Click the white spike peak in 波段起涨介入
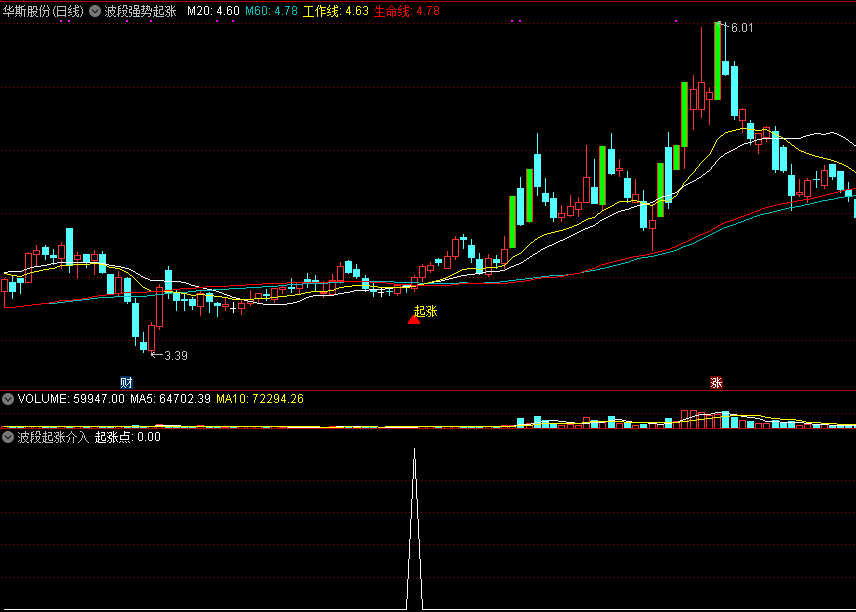This screenshot has width=856, height=612. (x=414, y=450)
